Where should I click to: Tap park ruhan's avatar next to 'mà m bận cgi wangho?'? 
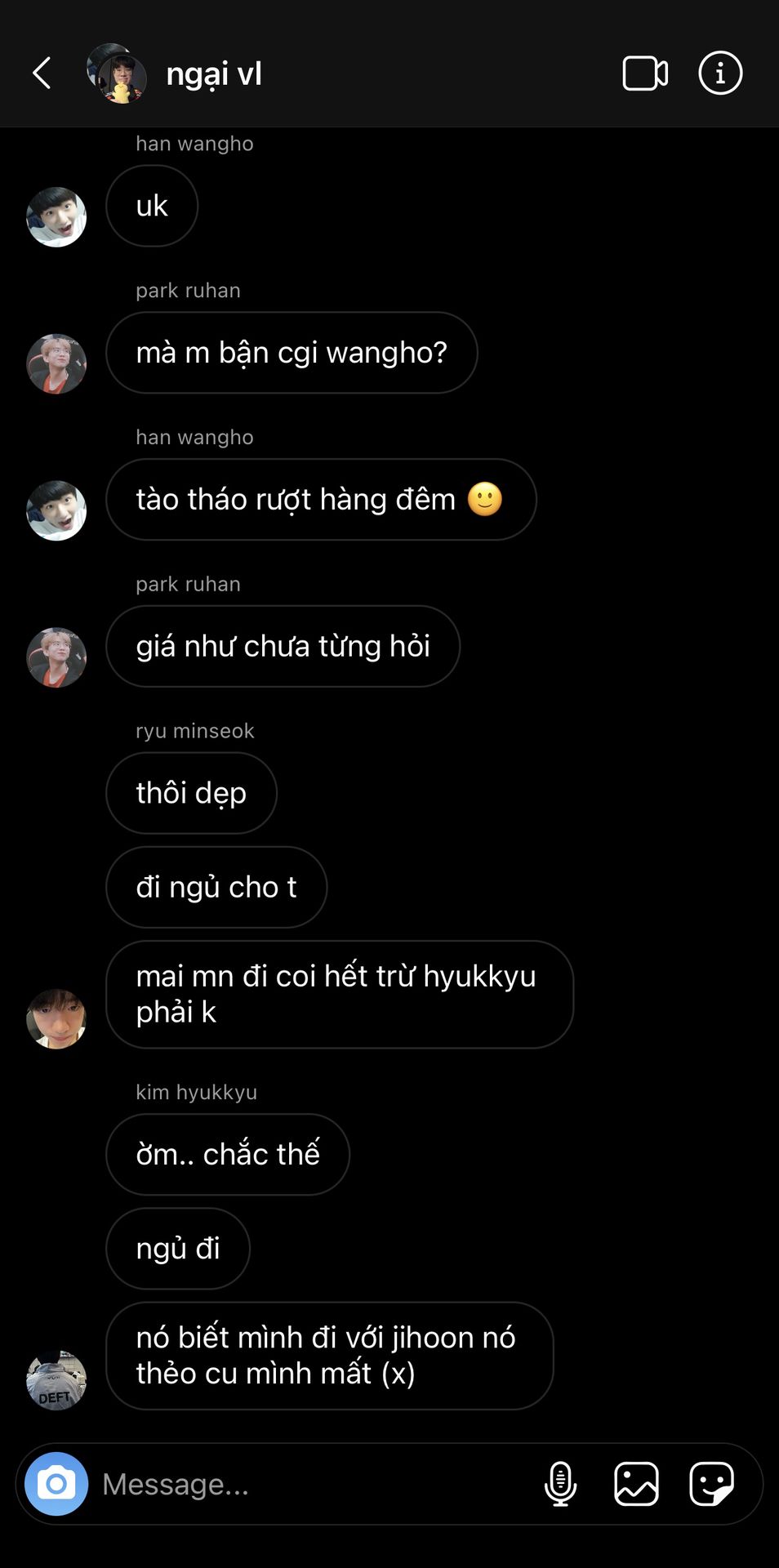tap(56, 363)
